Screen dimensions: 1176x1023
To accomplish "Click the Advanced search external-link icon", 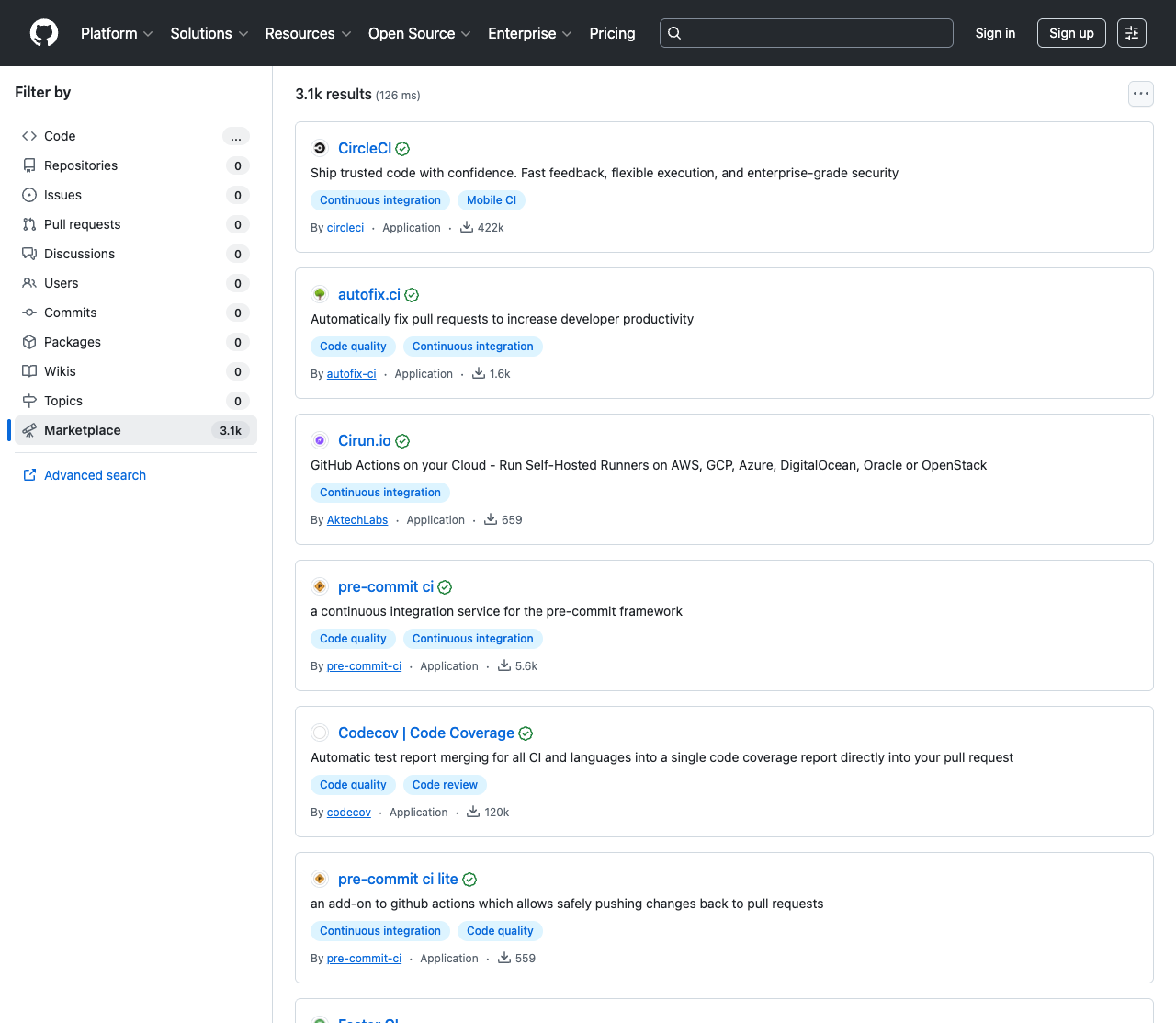I will click(29, 475).
